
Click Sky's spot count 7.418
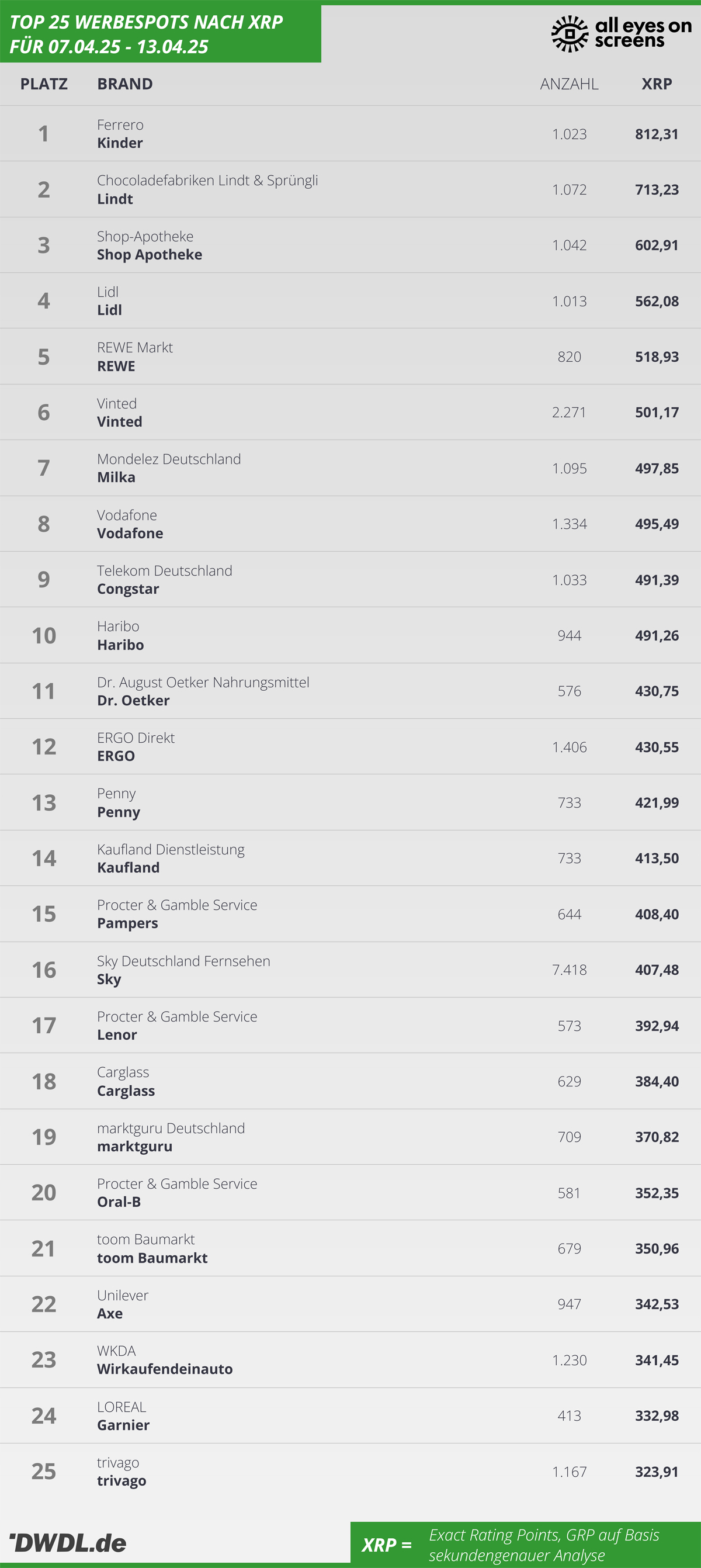569,970
